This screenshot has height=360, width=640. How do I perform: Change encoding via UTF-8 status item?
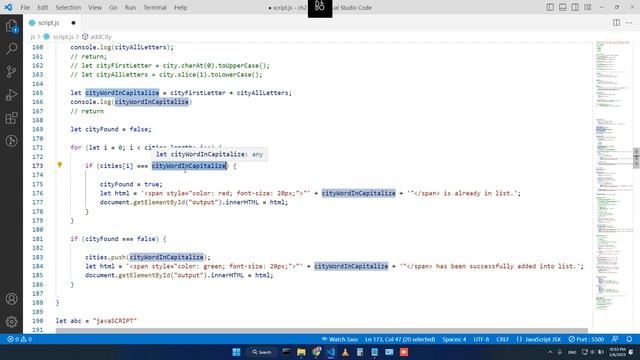click(x=481, y=339)
